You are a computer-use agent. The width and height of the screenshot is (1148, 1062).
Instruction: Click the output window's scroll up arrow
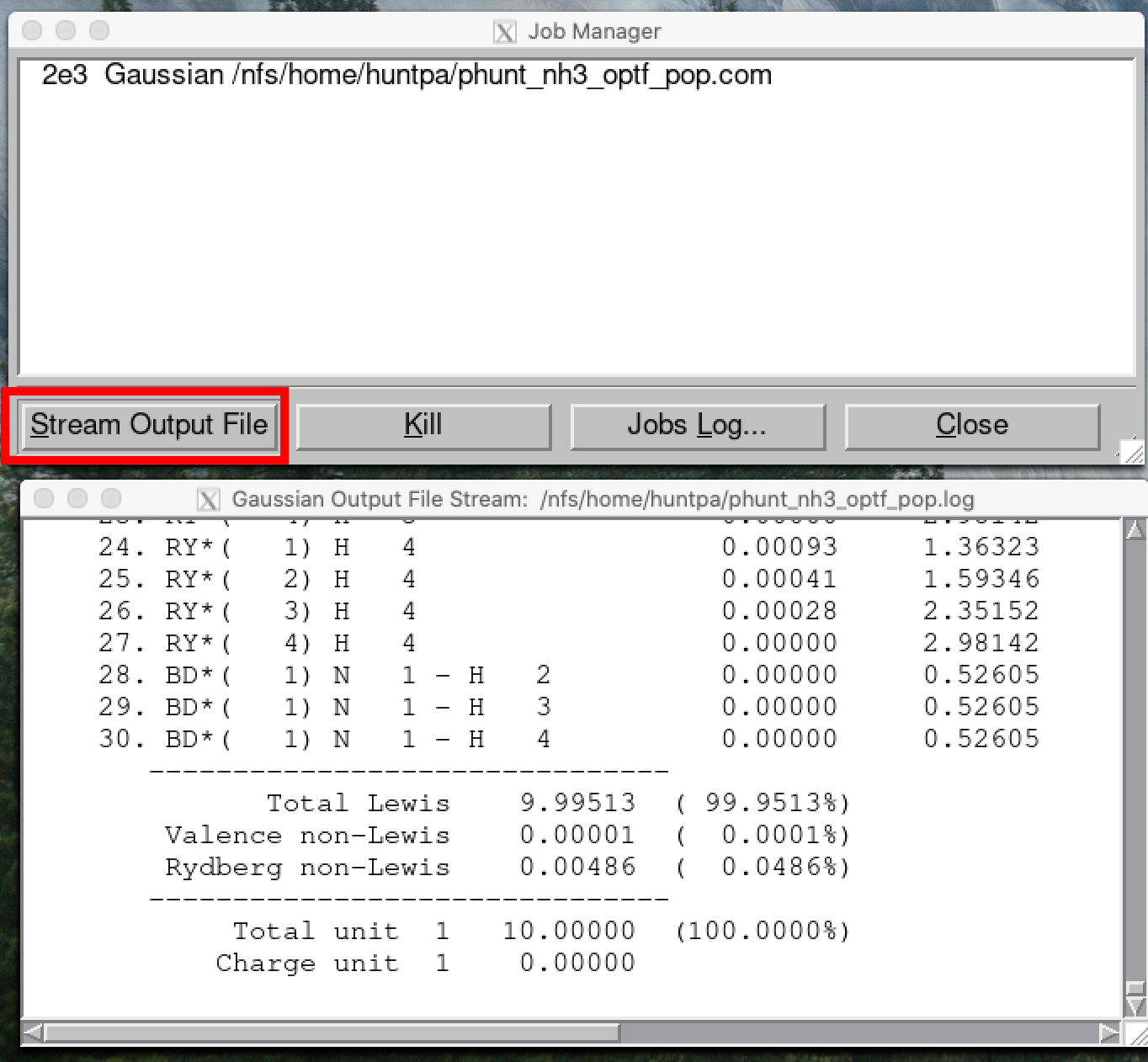tap(1135, 530)
